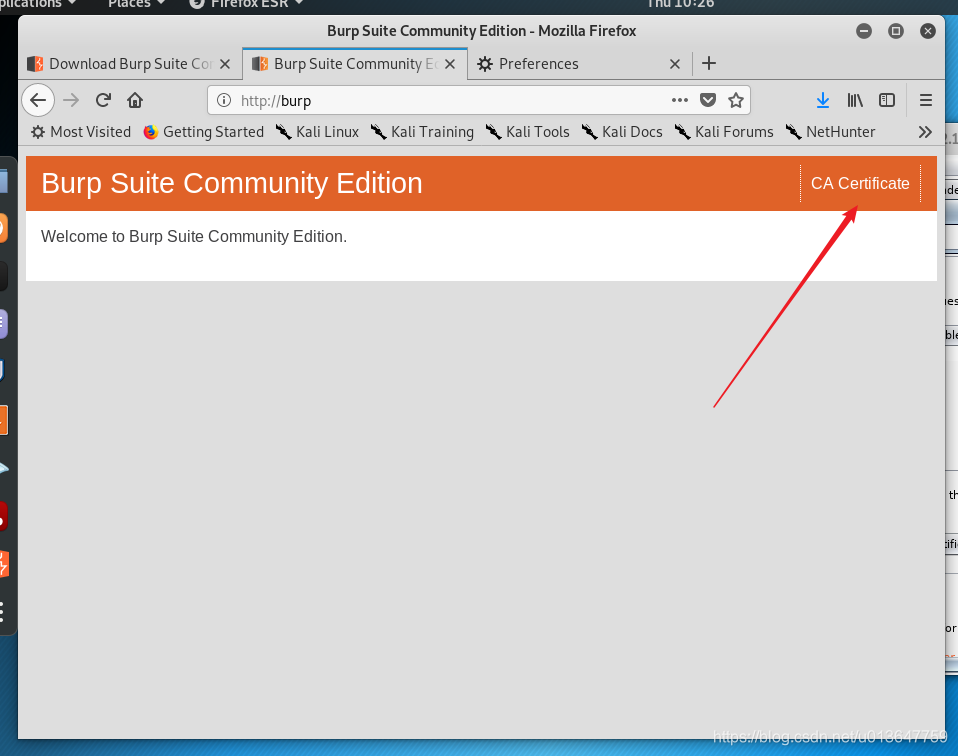The height and width of the screenshot is (756, 958).
Task: Switch to the Download Burp Suite tab
Action: [x=130, y=64]
